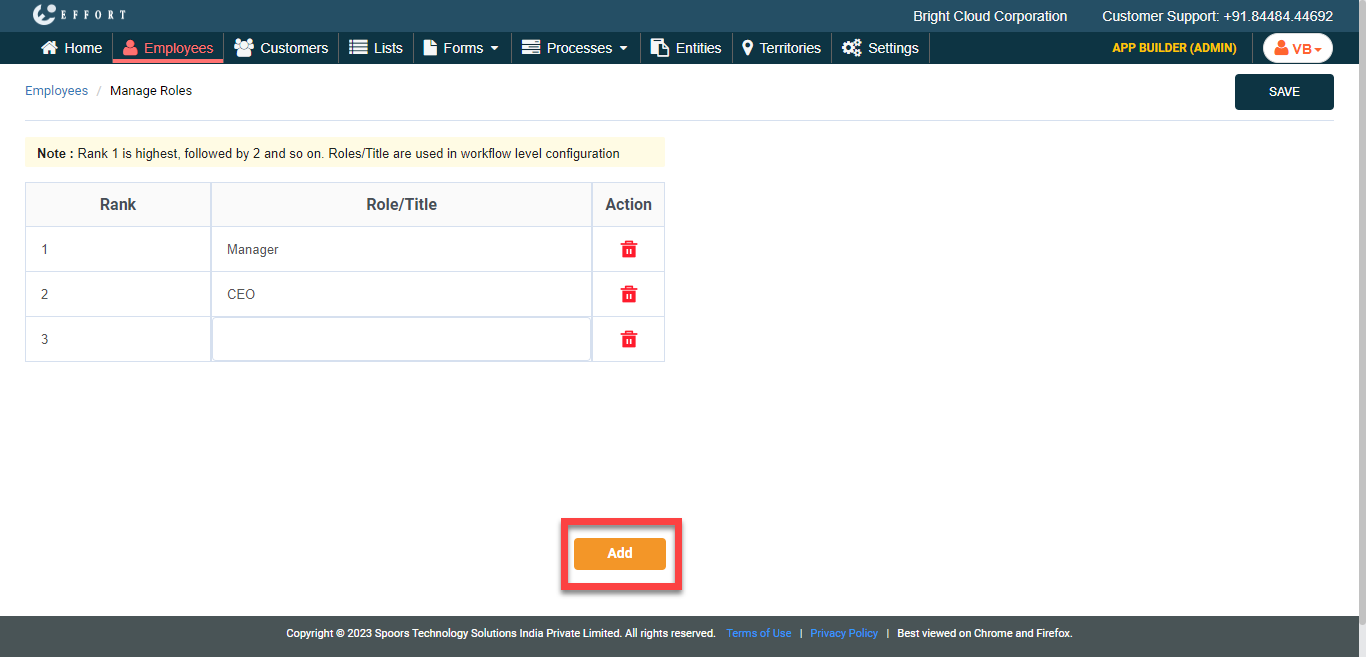Image resolution: width=1366 pixels, height=657 pixels.
Task: Edit the Manager role title field
Action: [x=401, y=249]
